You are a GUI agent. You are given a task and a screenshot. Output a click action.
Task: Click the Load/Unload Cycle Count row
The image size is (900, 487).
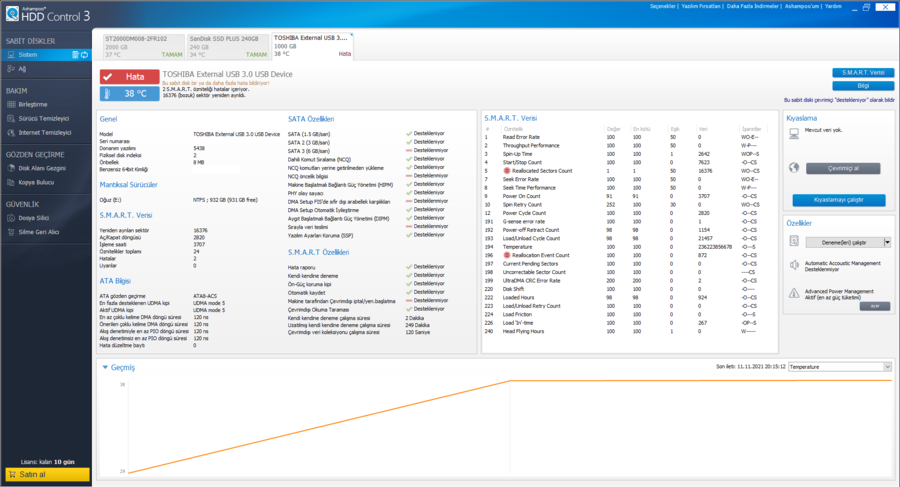[626, 238]
